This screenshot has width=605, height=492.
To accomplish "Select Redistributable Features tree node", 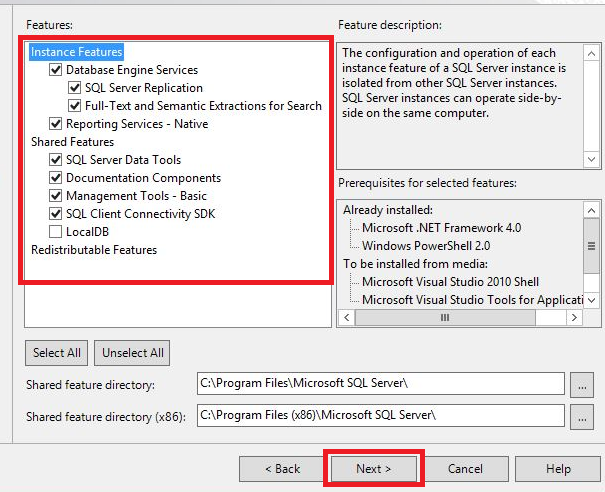I will 94,250.
